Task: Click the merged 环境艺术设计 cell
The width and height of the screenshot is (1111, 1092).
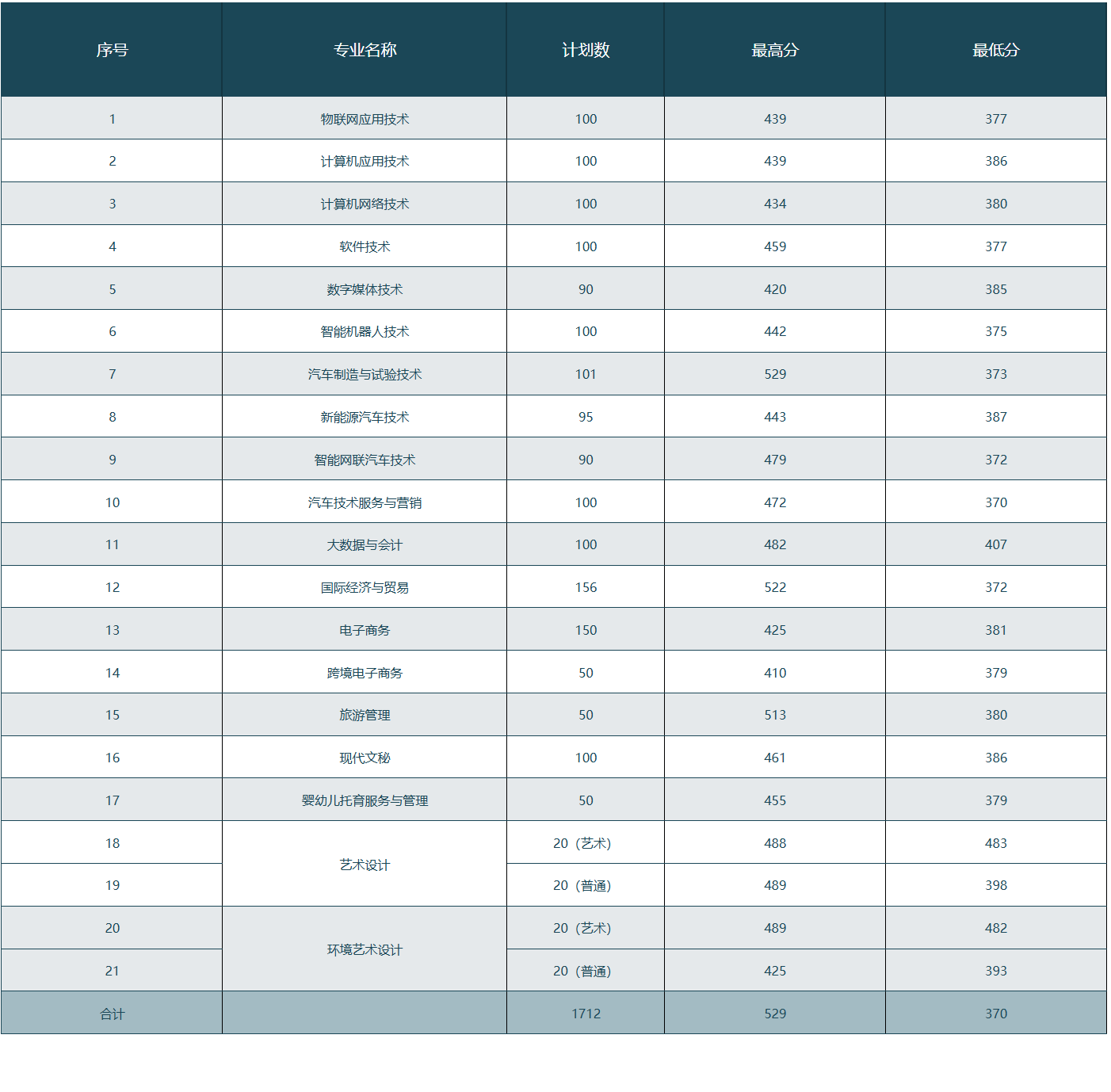Action: [x=365, y=949]
